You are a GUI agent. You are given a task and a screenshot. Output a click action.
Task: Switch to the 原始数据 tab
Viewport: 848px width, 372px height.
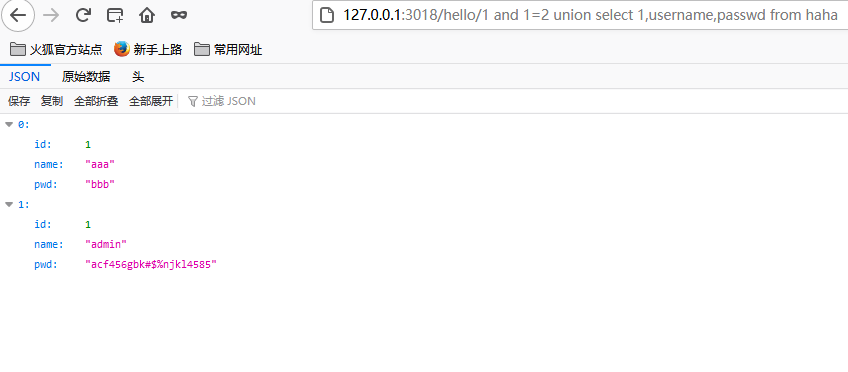(86, 77)
